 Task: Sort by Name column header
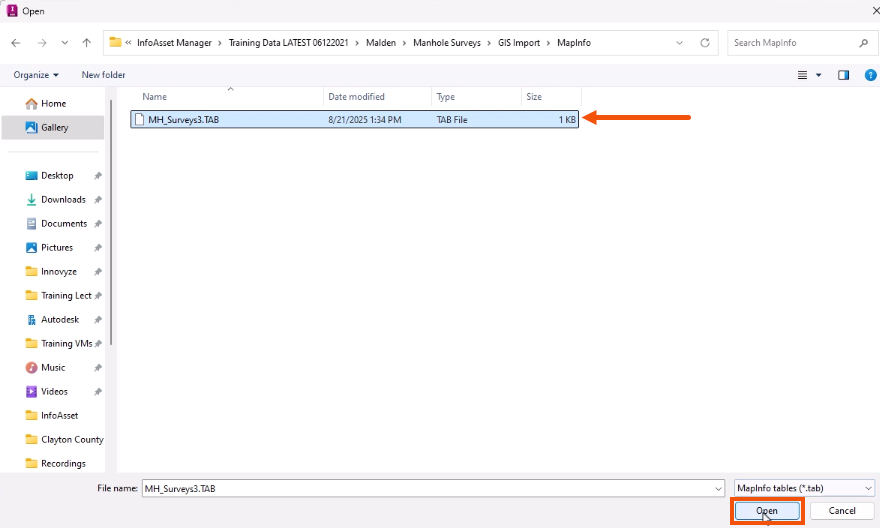154,97
